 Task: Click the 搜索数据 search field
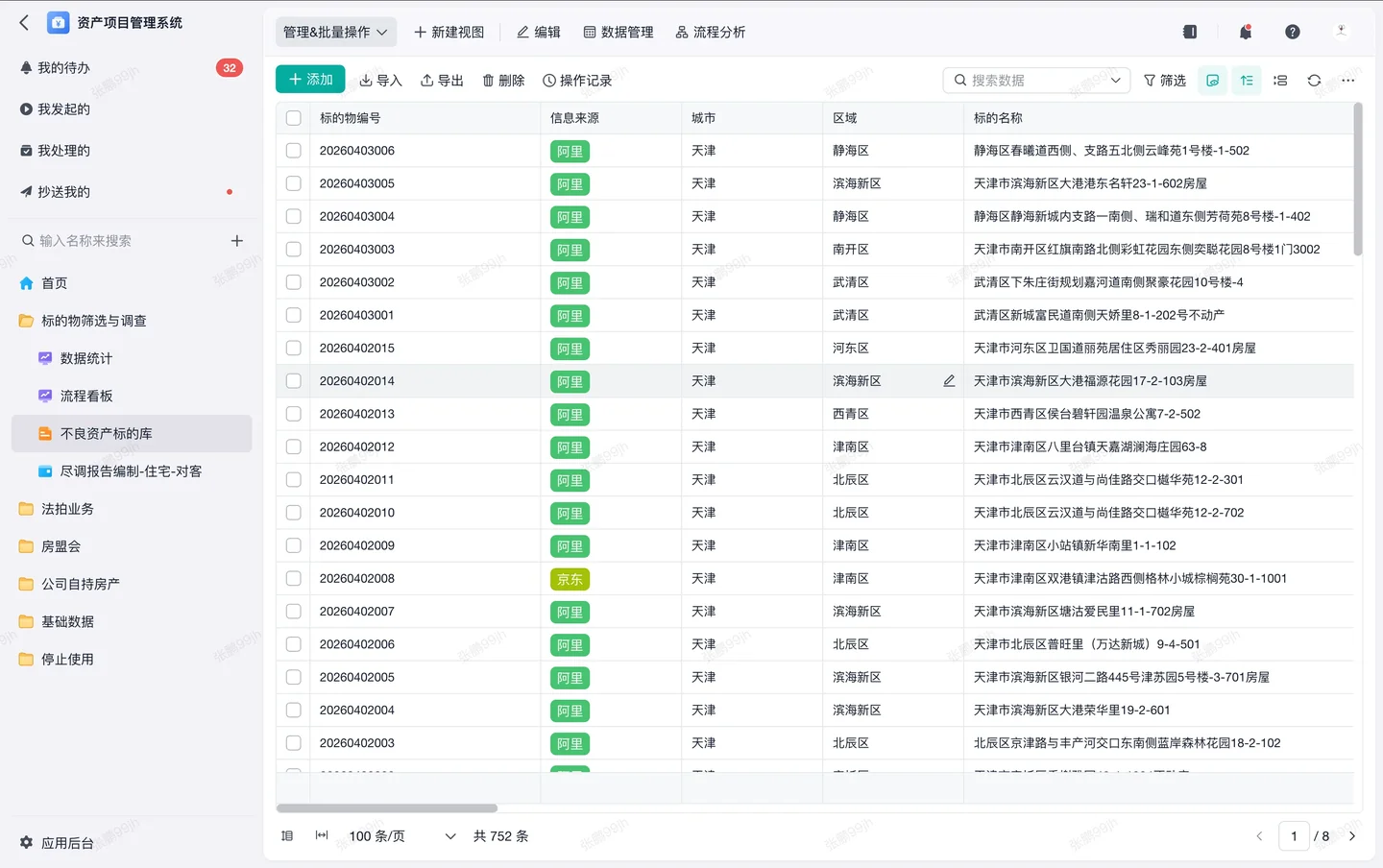1032,81
